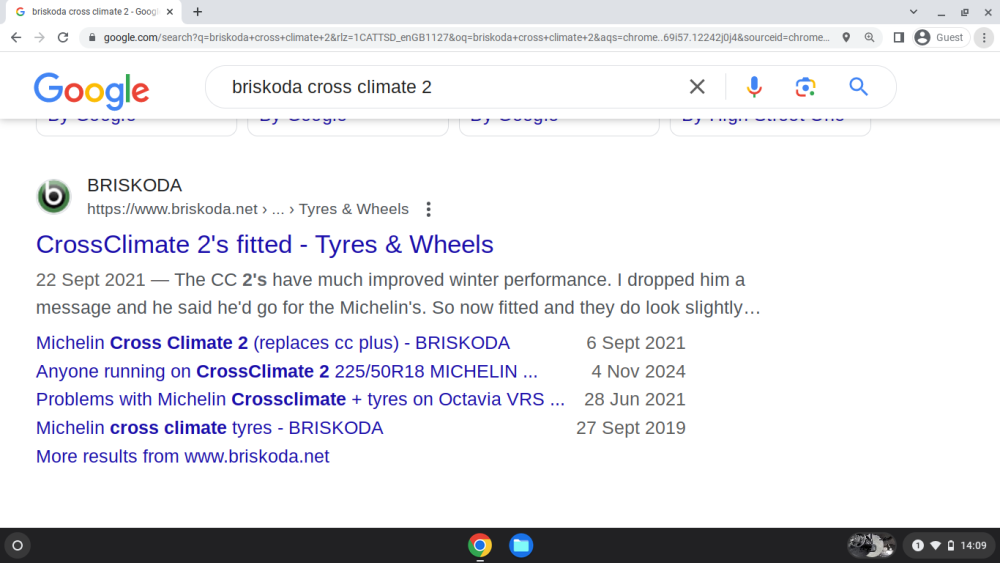Open the tab search dropdown arrow
The width and height of the screenshot is (1000, 563).
tap(913, 11)
